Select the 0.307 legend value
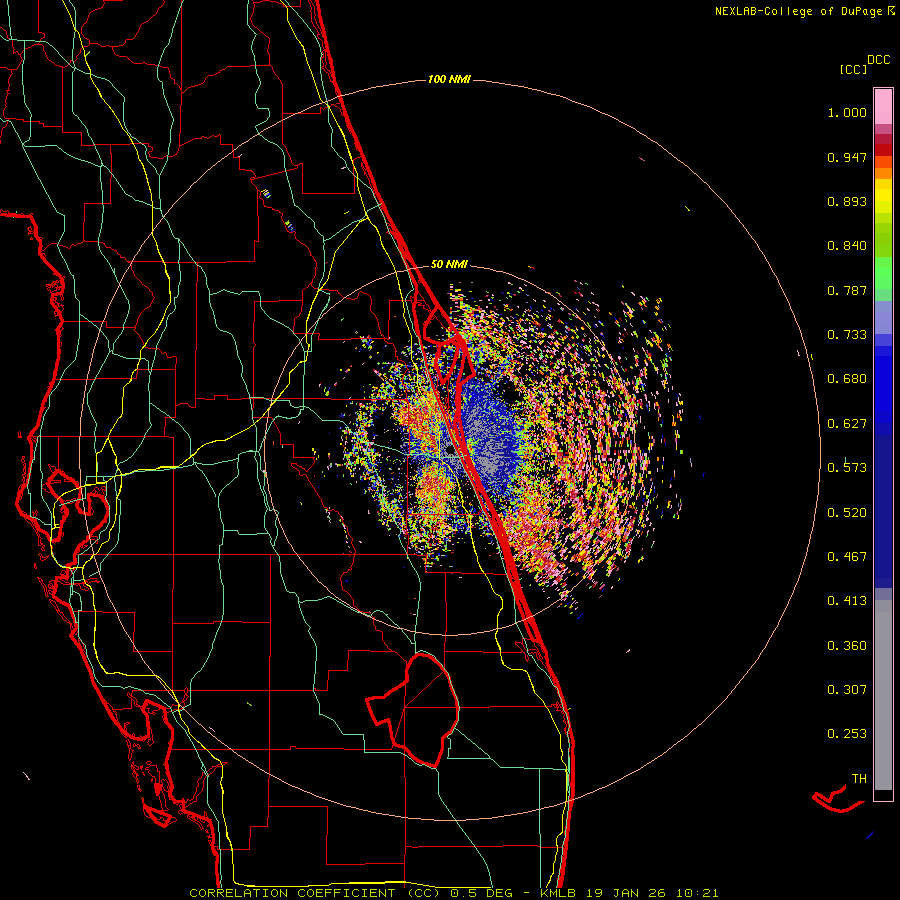The width and height of the screenshot is (900, 900). (847, 690)
